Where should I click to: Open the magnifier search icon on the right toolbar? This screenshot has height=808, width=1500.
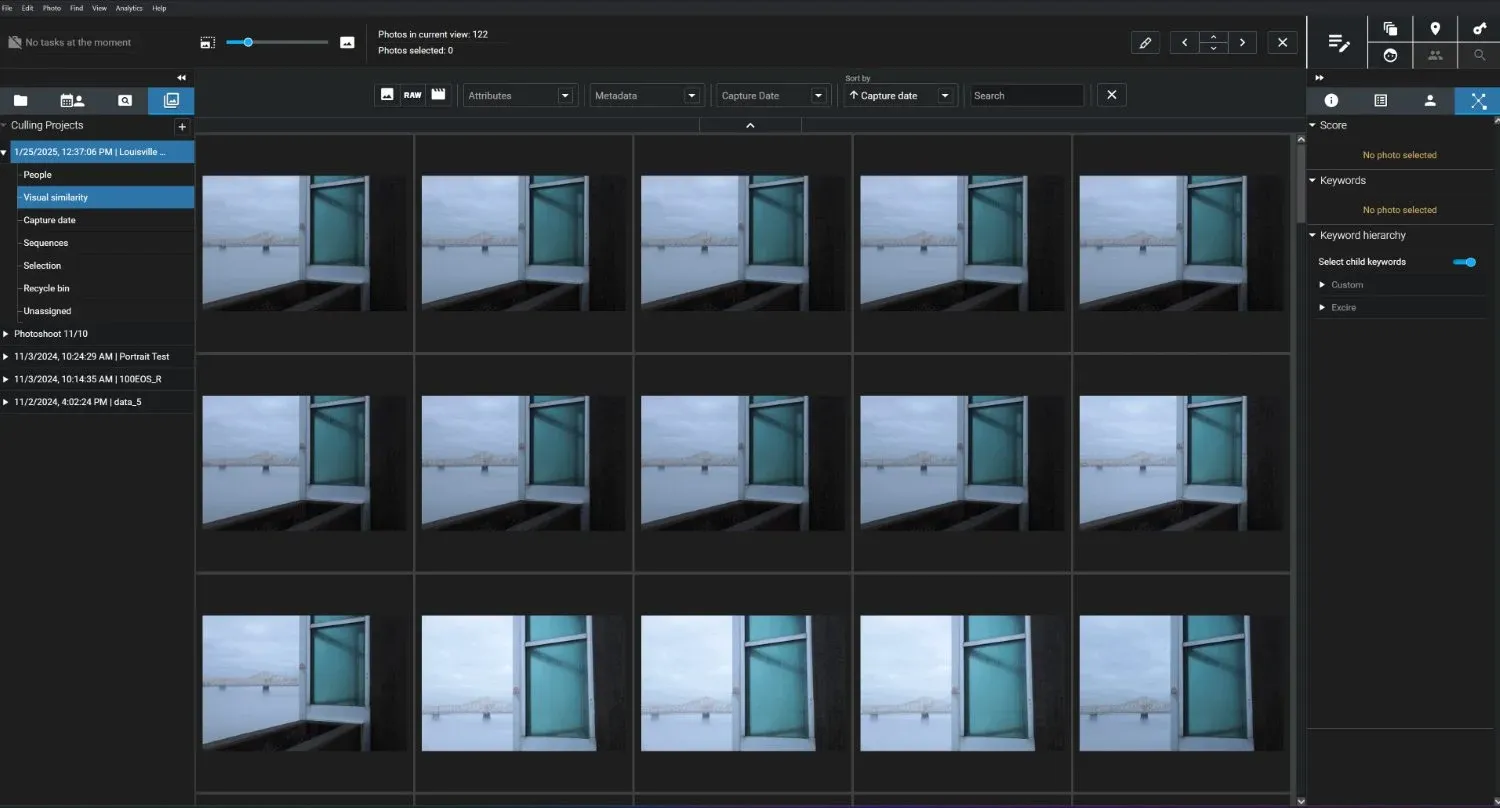(1480, 56)
